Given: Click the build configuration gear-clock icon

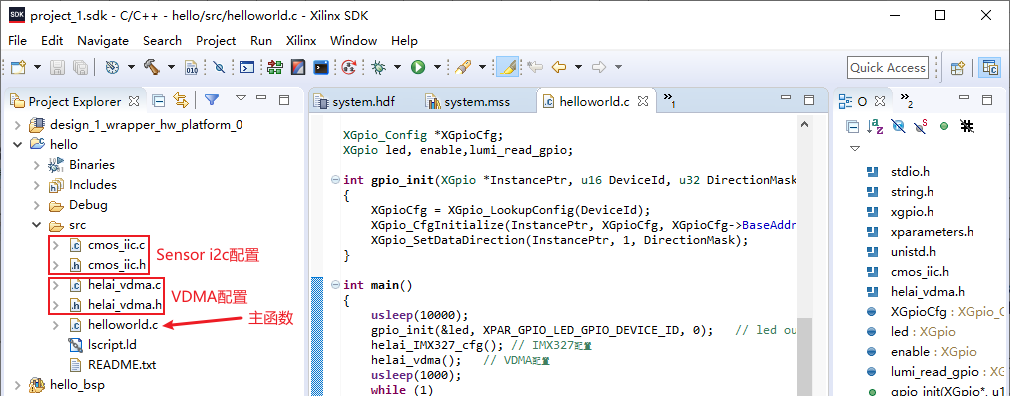Looking at the screenshot, I should pyautogui.click(x=113, y=67).
